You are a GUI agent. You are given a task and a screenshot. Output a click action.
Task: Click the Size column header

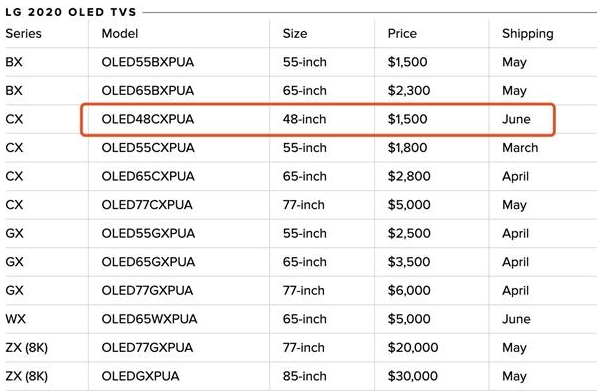[x=295, y=33]
